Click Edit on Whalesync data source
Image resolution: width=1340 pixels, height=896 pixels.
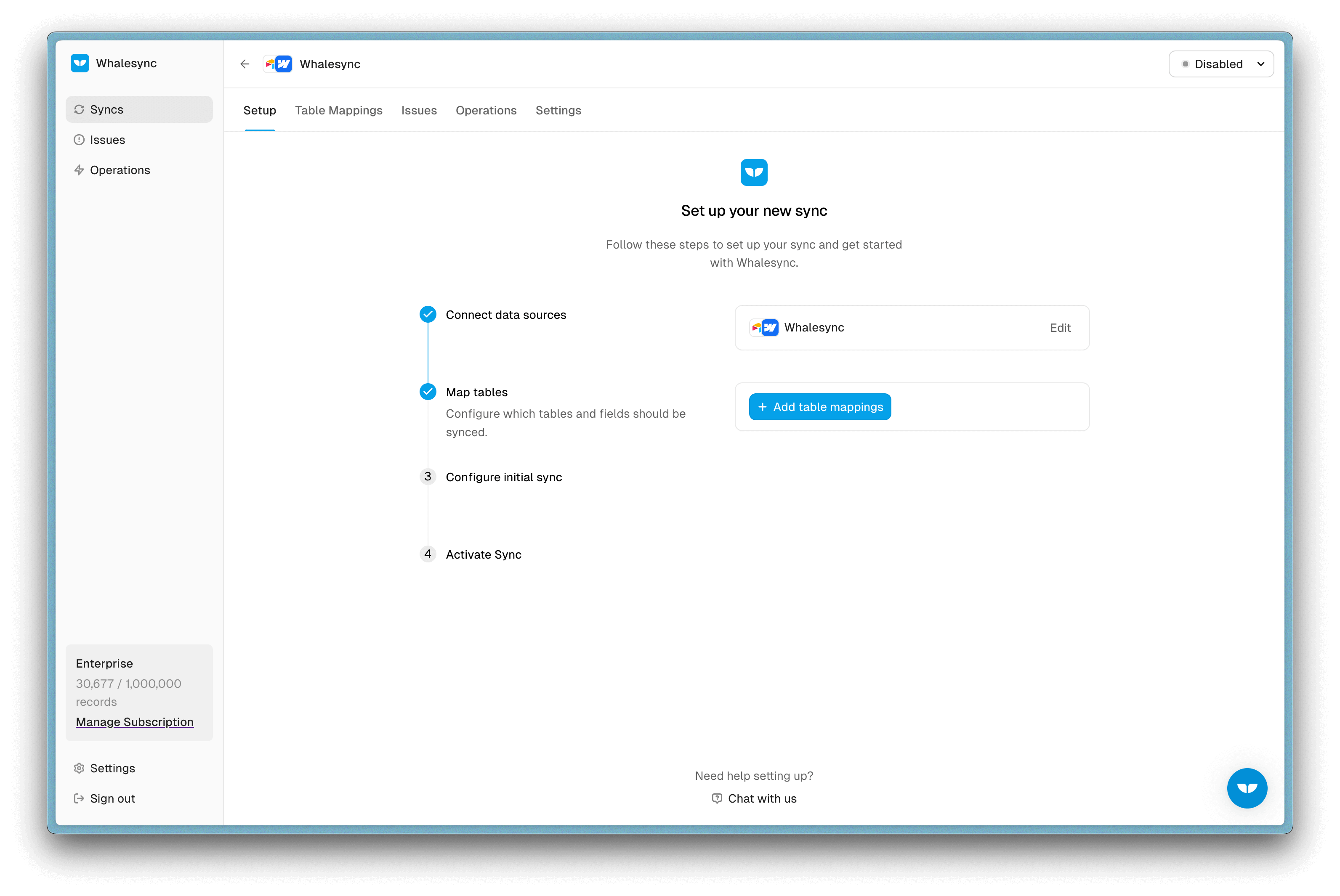point(1060,328)
